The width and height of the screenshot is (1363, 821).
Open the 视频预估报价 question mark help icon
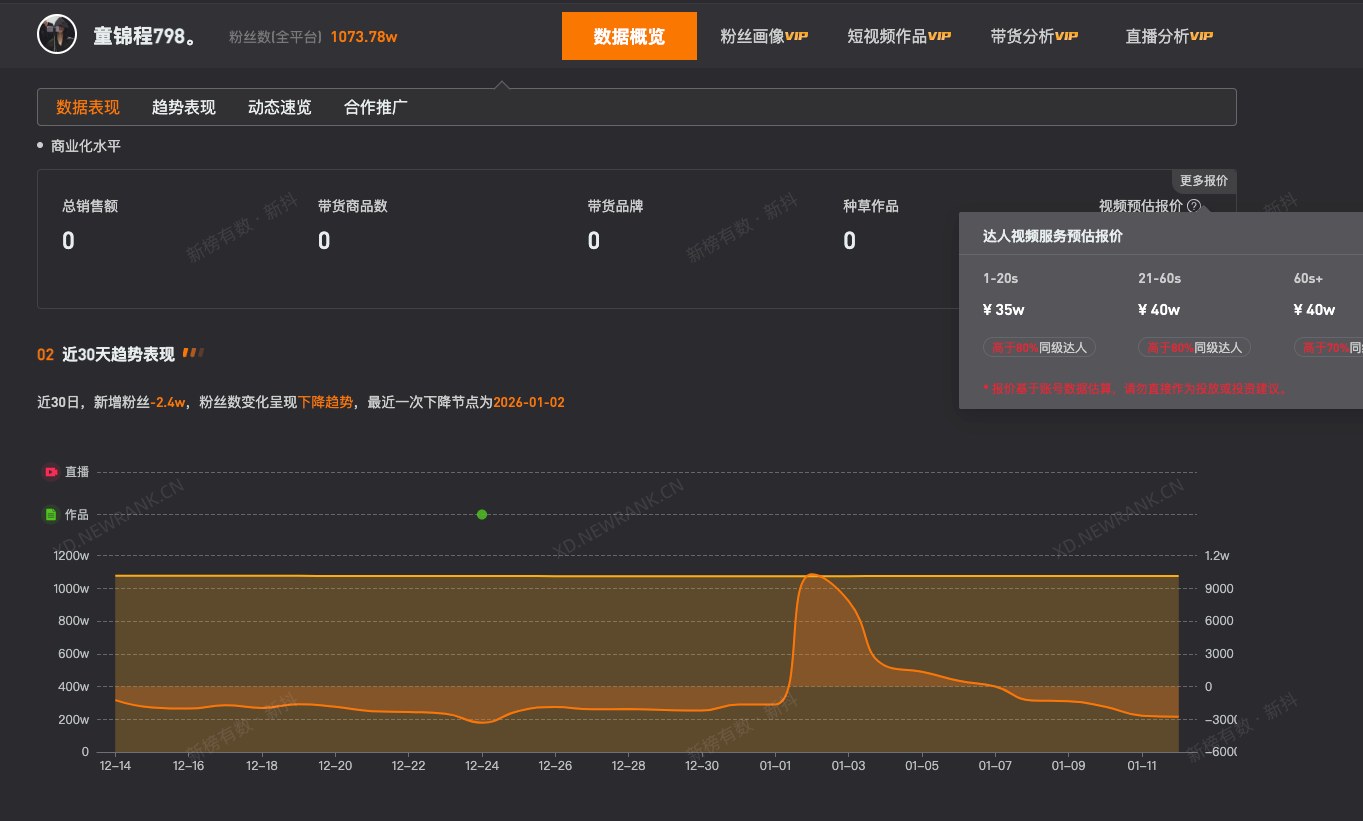(x=1194, y=206)
